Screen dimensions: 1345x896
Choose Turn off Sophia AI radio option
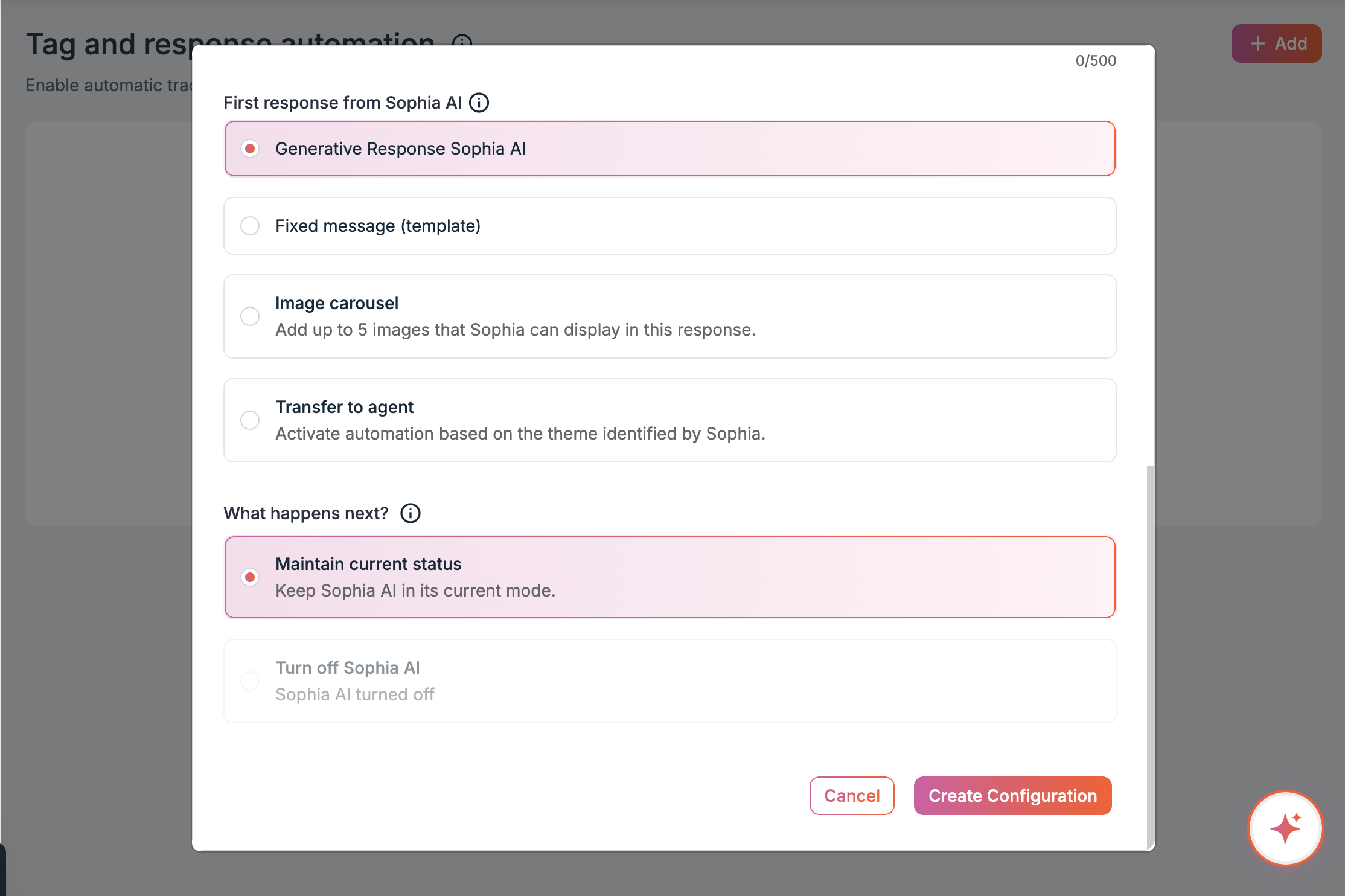pyautogui.click(x=250, y=681)
